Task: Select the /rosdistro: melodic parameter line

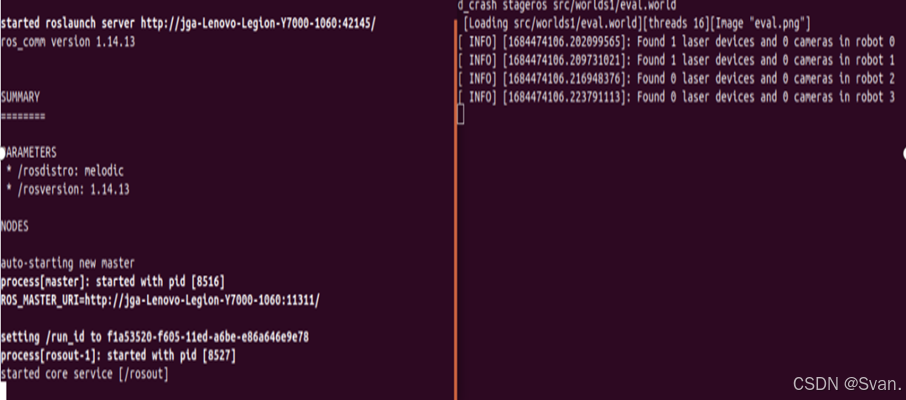Action: (x=65, y=171)
